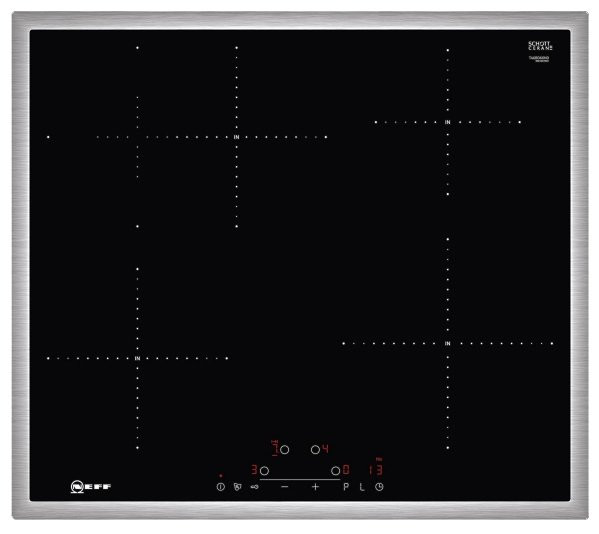Tap the L function symbol
599x534 pixels.
pos(362,487)
